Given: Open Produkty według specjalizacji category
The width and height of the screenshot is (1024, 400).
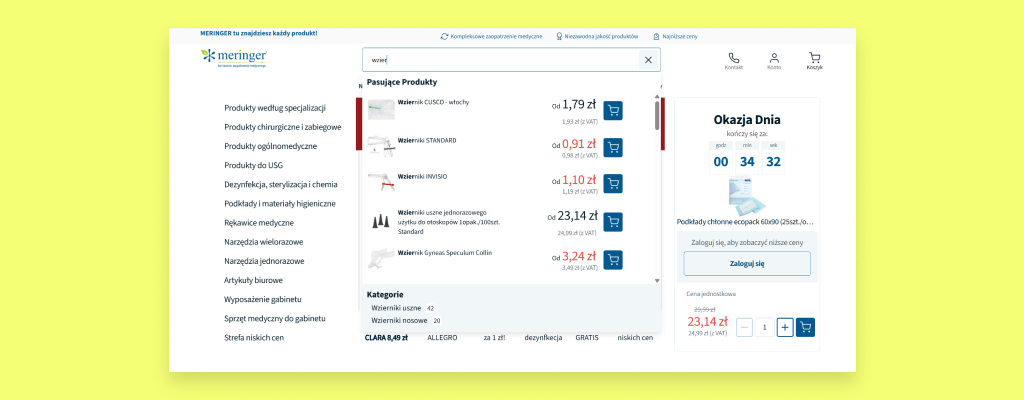Looking at the screenshot, I should coord(275,108).
